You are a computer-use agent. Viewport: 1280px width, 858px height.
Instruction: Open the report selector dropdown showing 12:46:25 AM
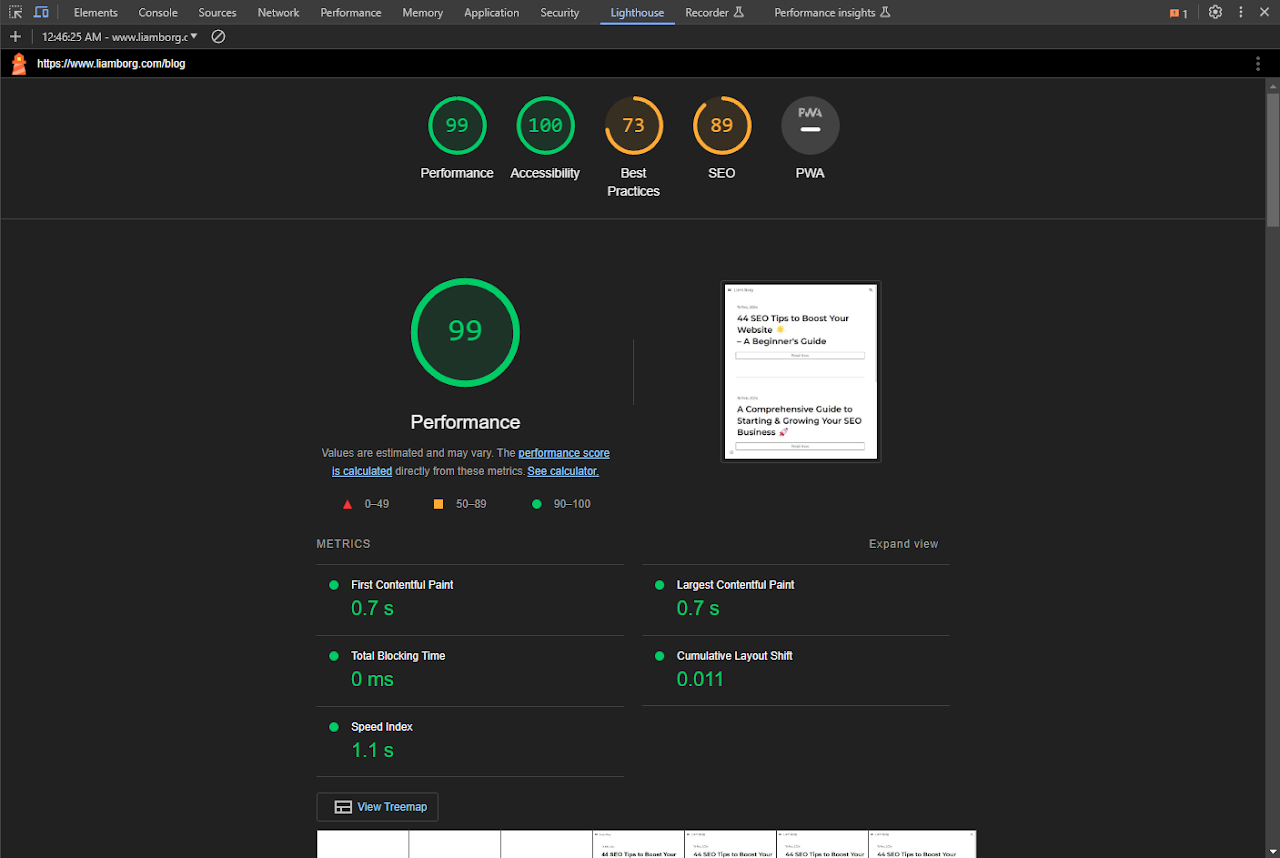point(120,36)
